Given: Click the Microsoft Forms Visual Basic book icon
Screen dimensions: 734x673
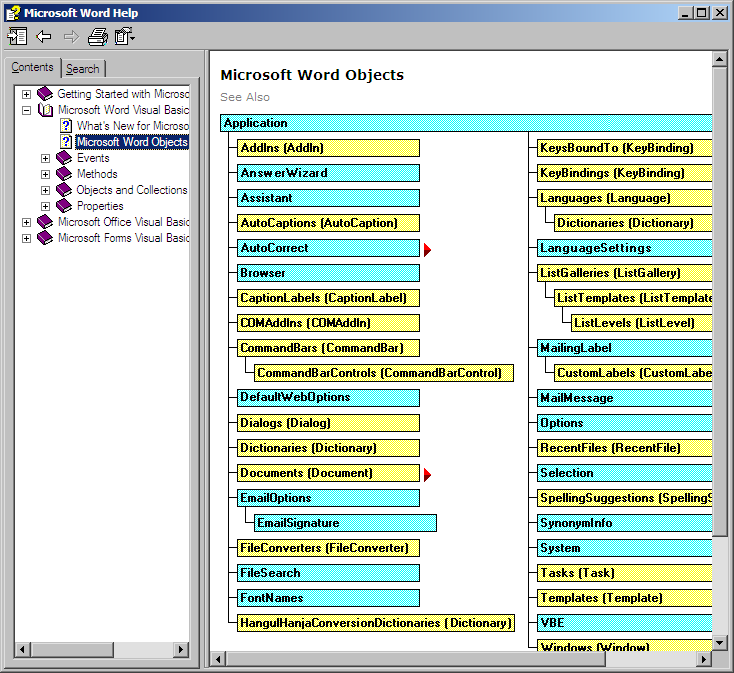Looking at the screenshot, I should click(x=45, y=238).
